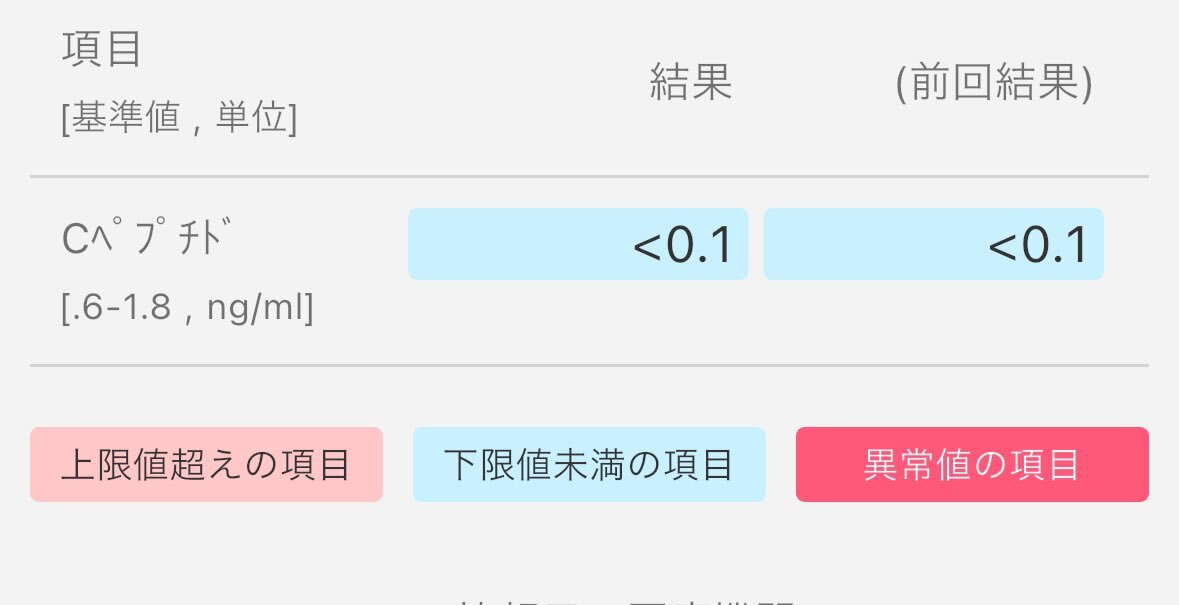The width and height of the screenshot is (1179, 605).
Task: Tap the 結果 column header
Action: 691,82
